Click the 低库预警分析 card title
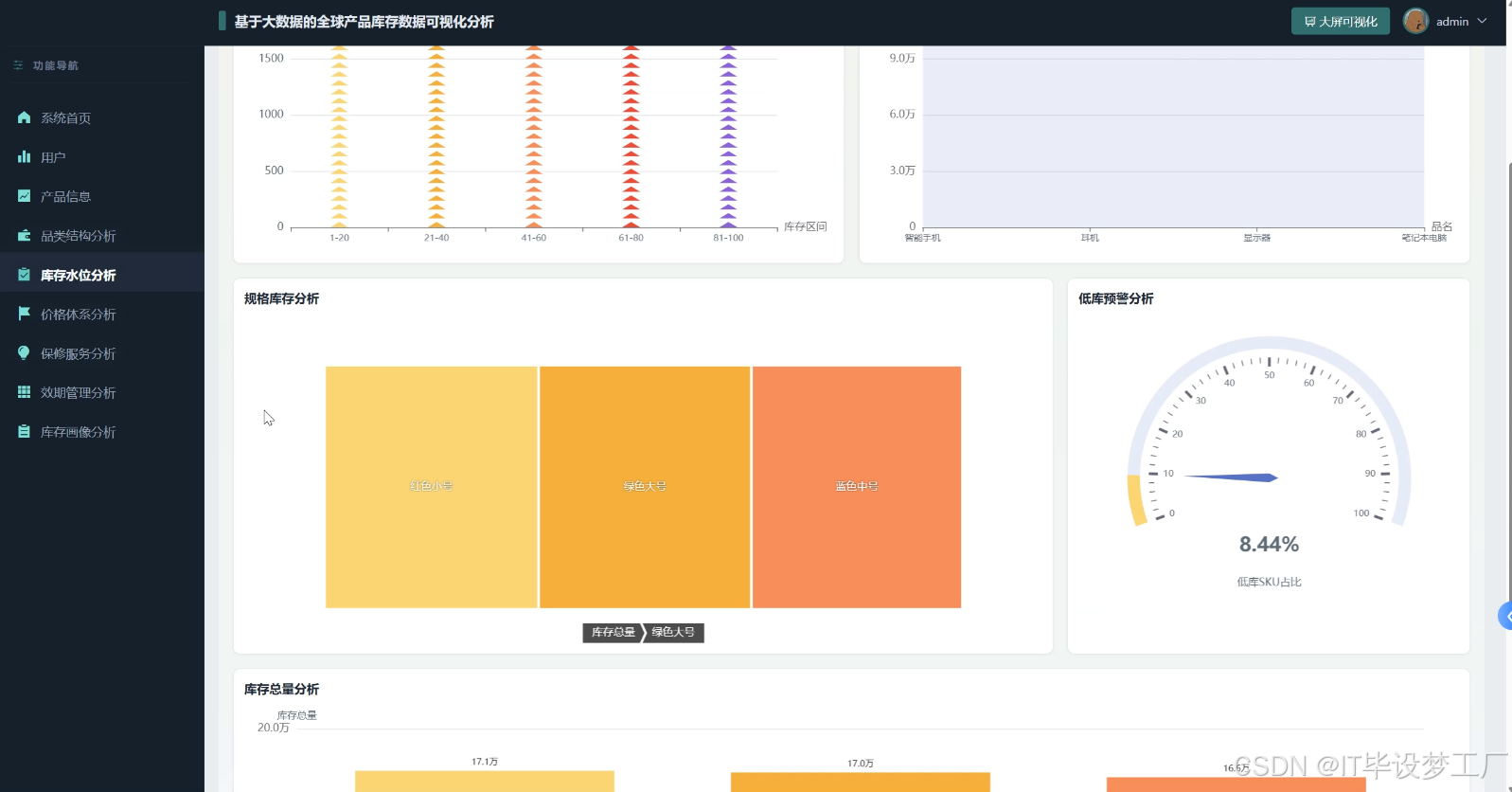 1115,298
